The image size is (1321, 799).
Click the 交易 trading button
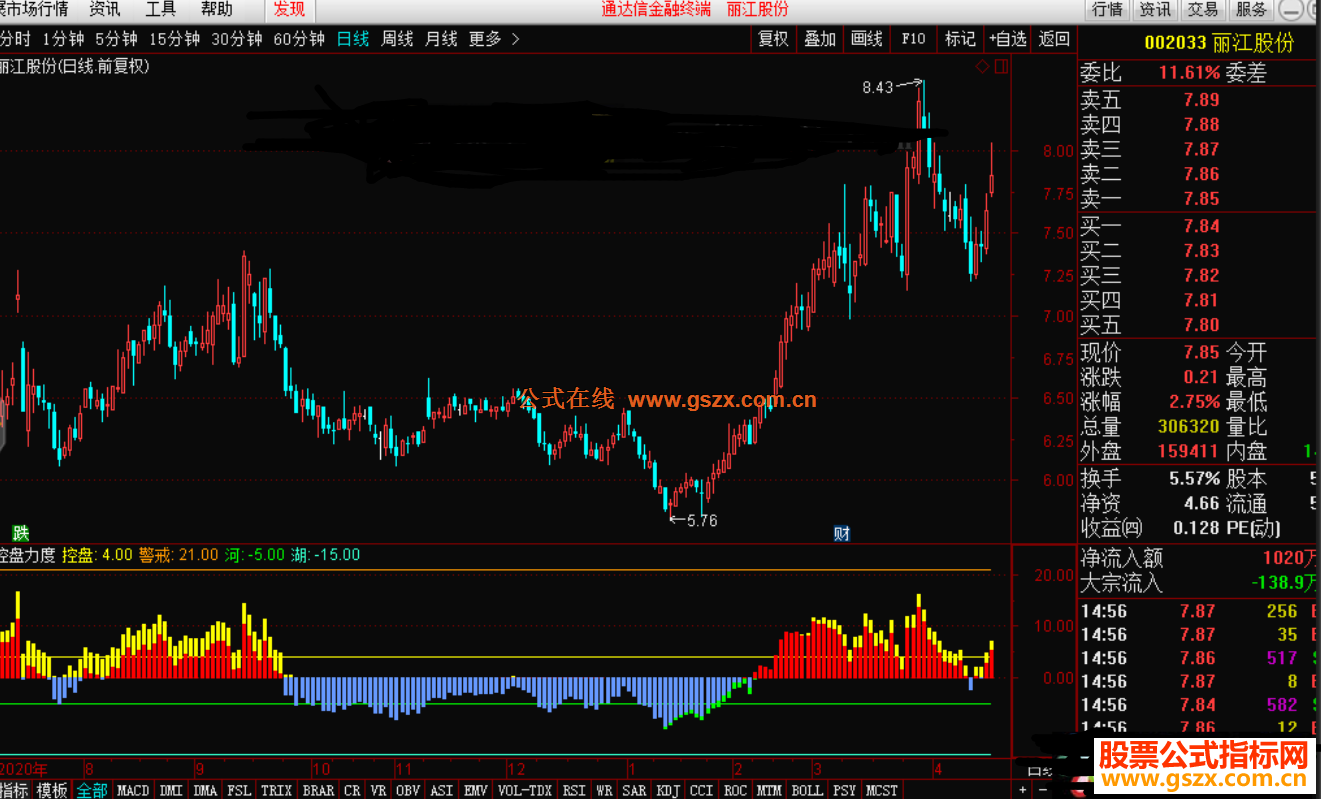(x=1203, y=10)
